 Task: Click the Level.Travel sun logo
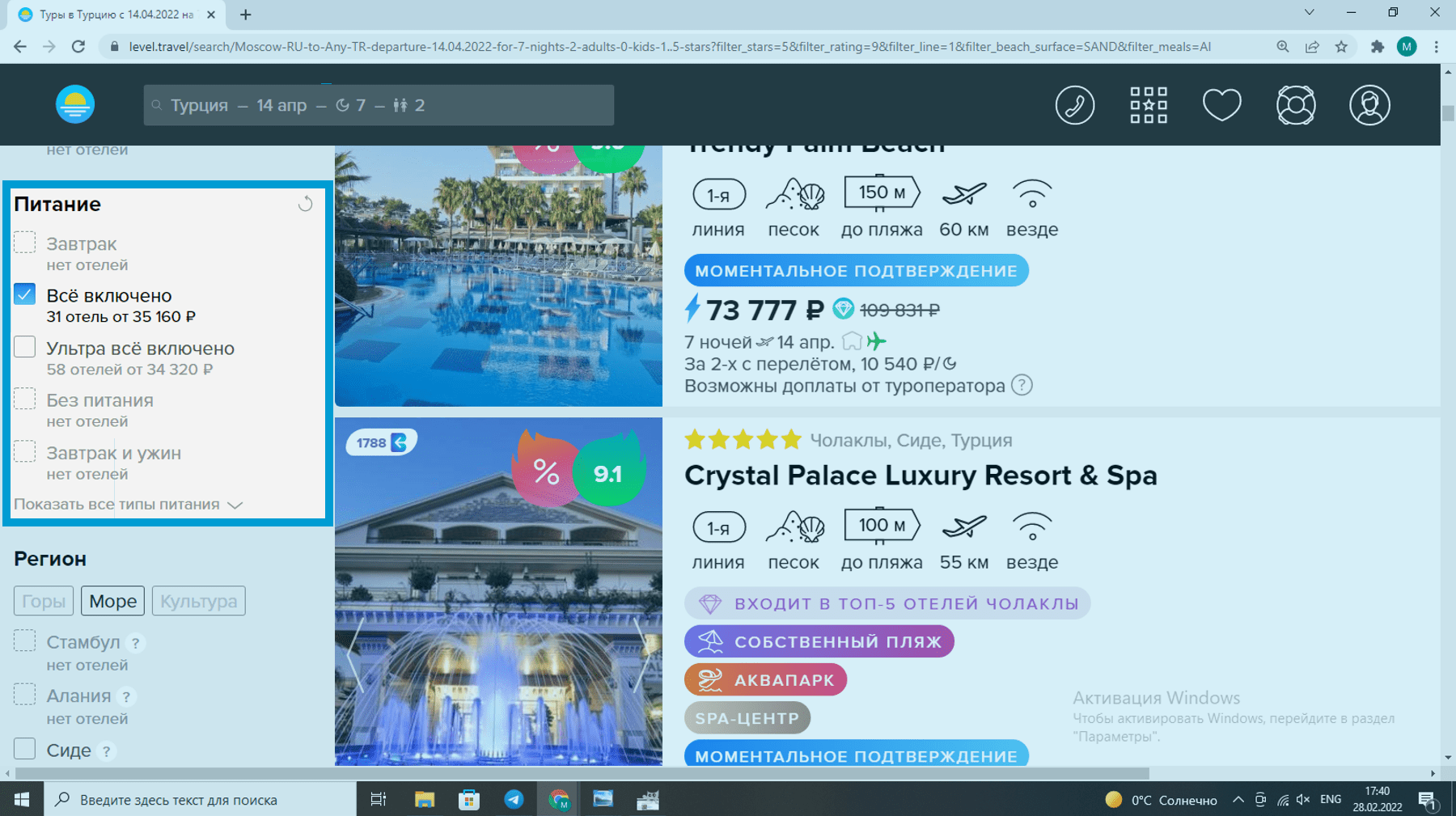75,105
